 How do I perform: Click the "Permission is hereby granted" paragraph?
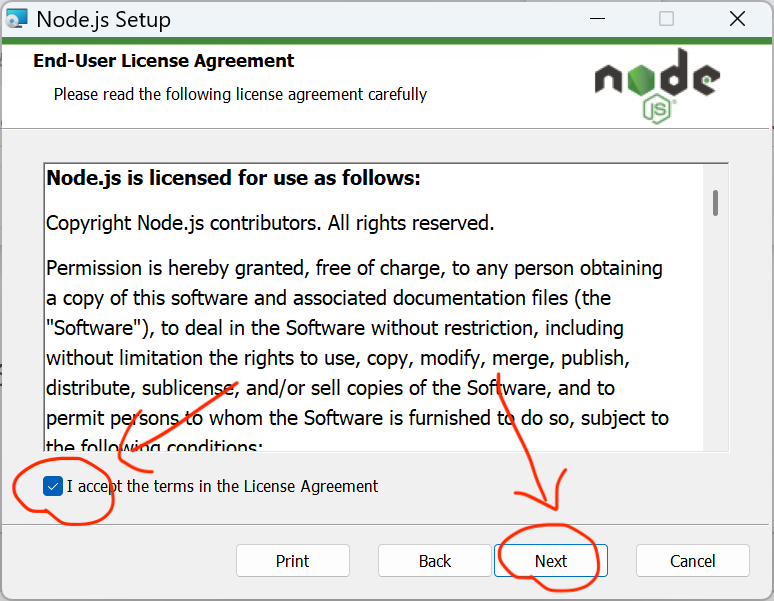point(355,327)
